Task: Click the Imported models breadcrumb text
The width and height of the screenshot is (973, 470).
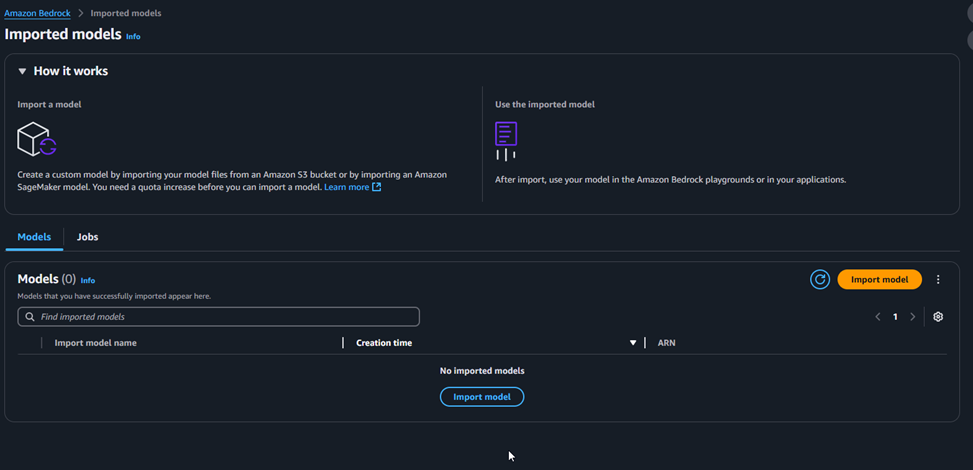Action: tap(126, 13)
